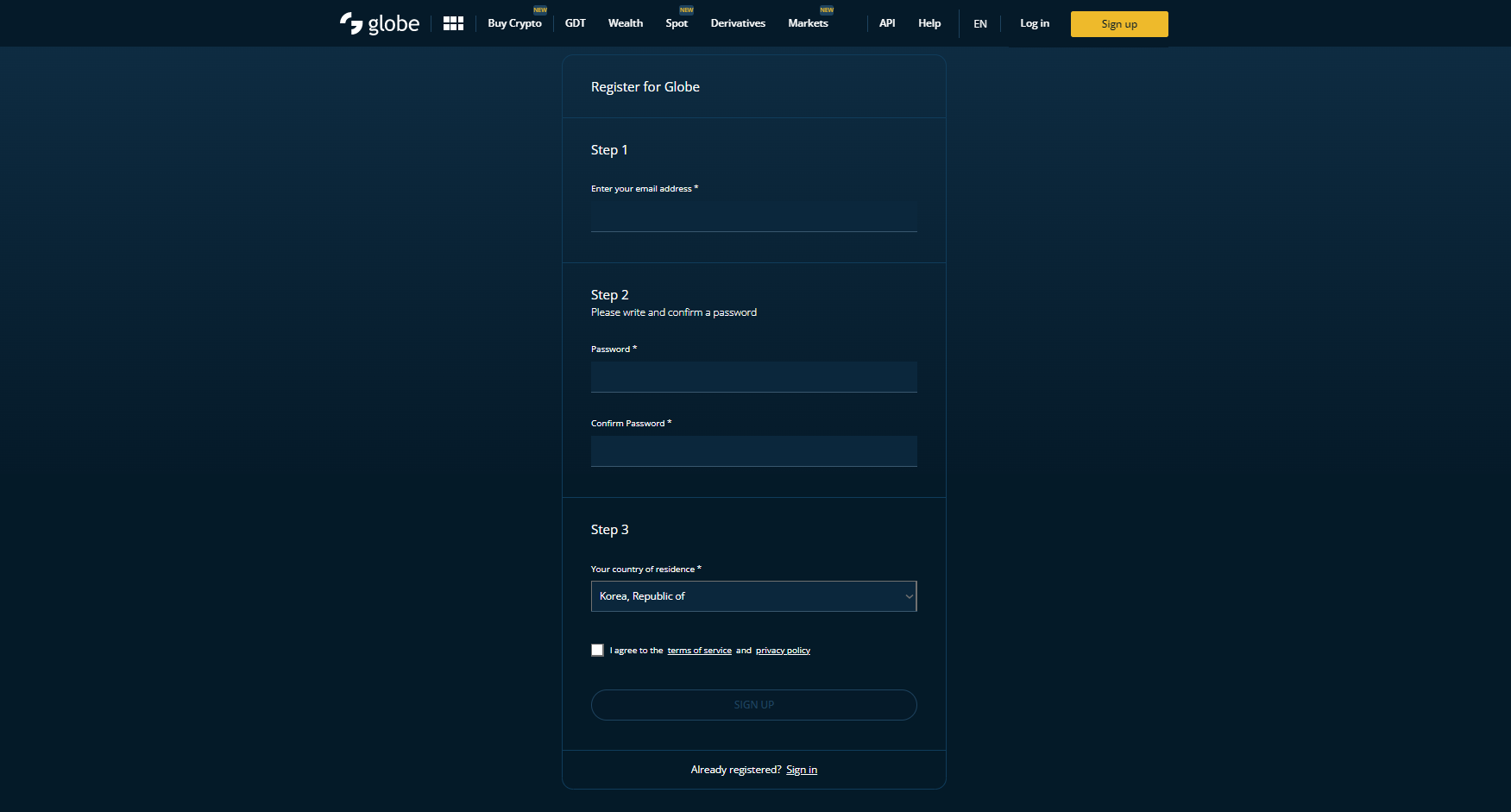Open the apps grid menu icon
This screenshot has width=1511, height=812.
453,23
